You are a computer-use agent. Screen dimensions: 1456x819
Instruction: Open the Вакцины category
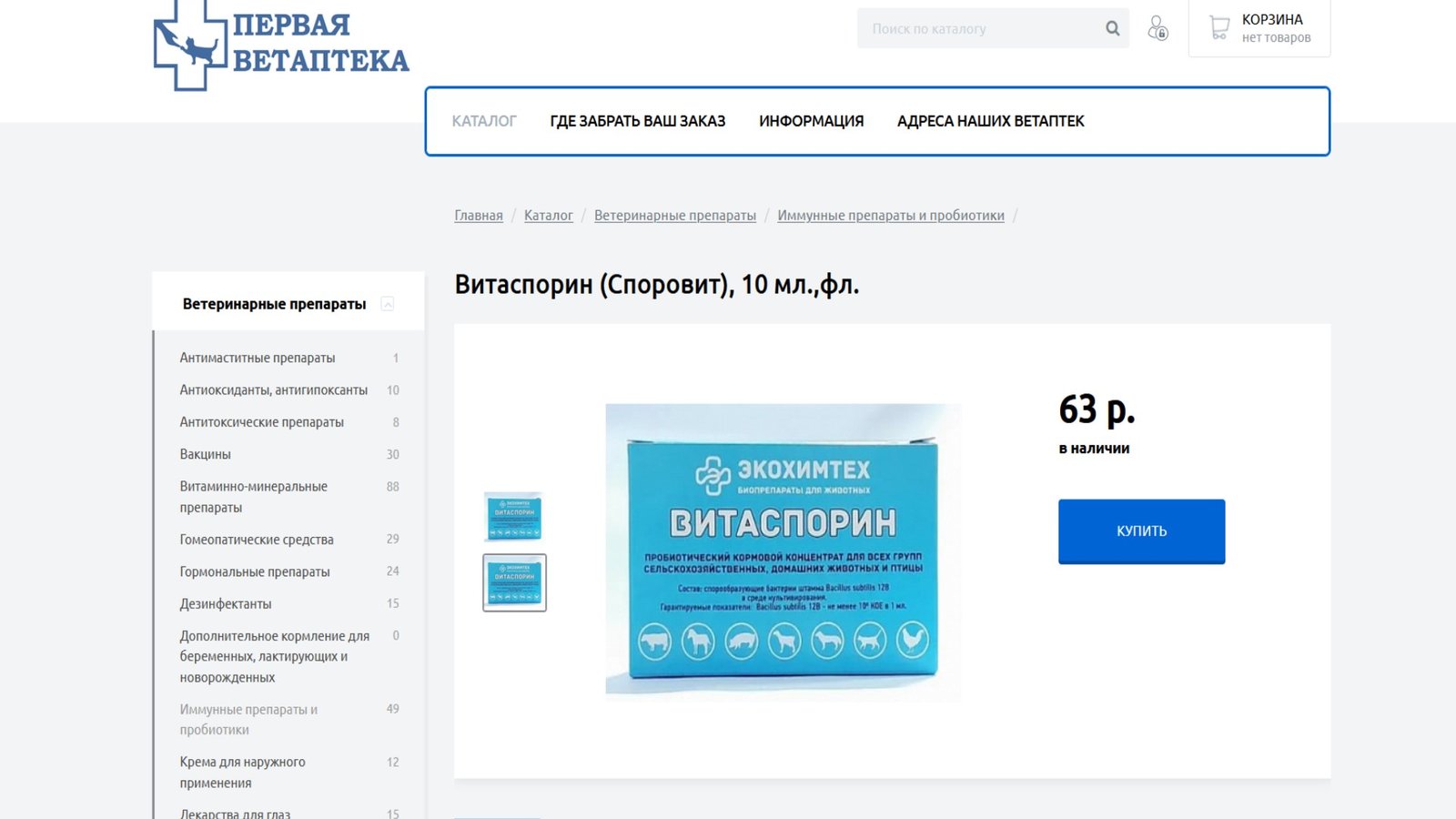tap(206, 454)
